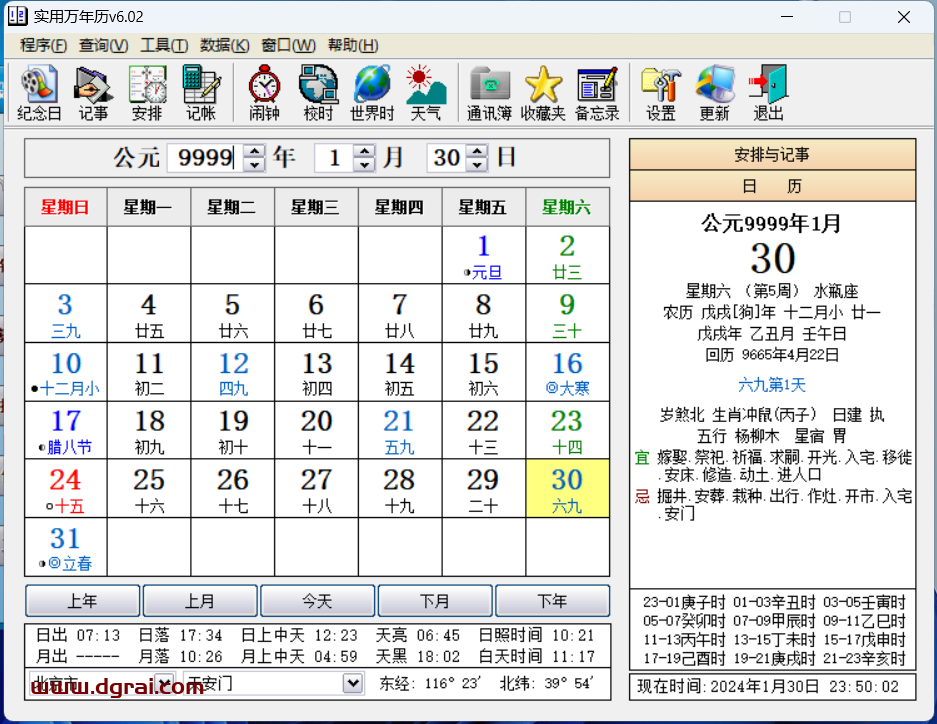Open the 通讯簿 address book
The image size is (937, 724).
coord(489,92)
